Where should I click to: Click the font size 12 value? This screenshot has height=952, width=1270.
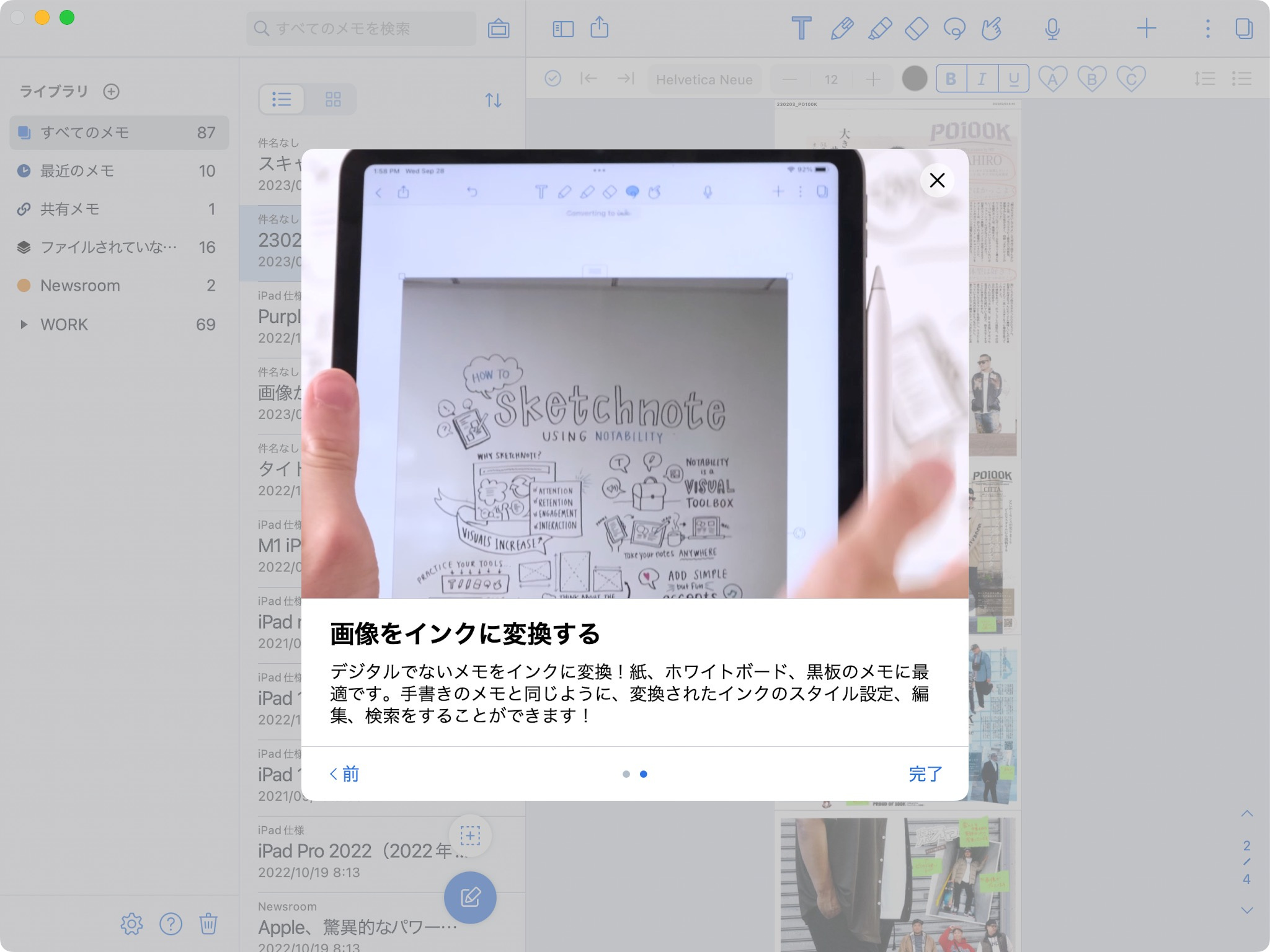coord(831,79)
